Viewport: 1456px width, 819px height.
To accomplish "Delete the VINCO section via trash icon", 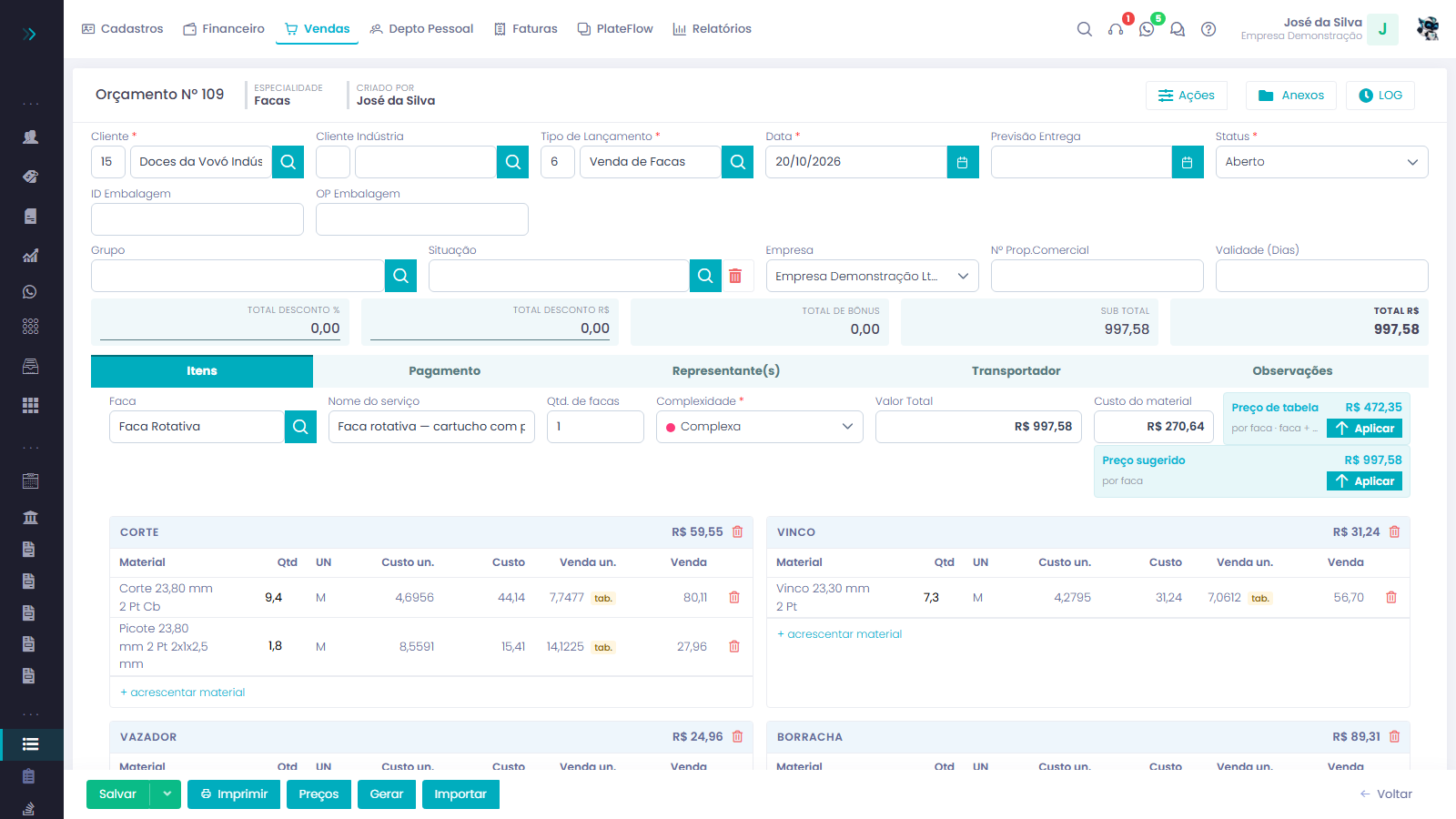I will [1395, 532].
